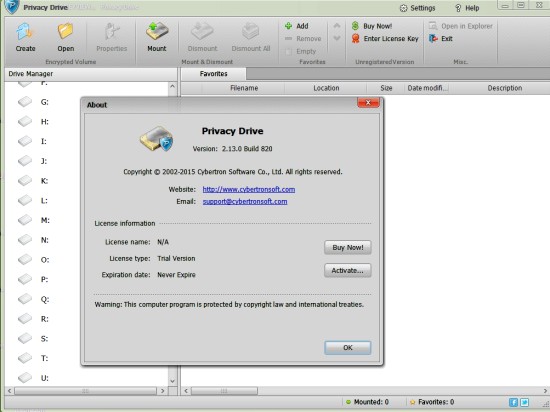Confirm the About dialog with OK
Screen dimensions: 550x412
point(348,347)
